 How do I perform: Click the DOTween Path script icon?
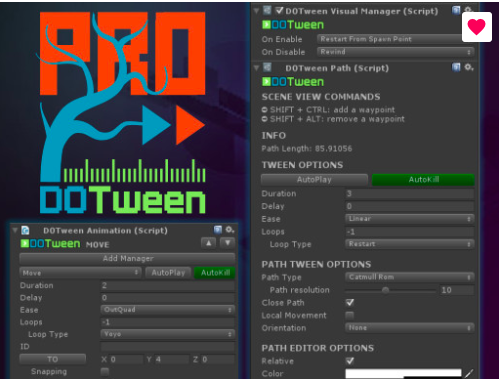[267, 67]
